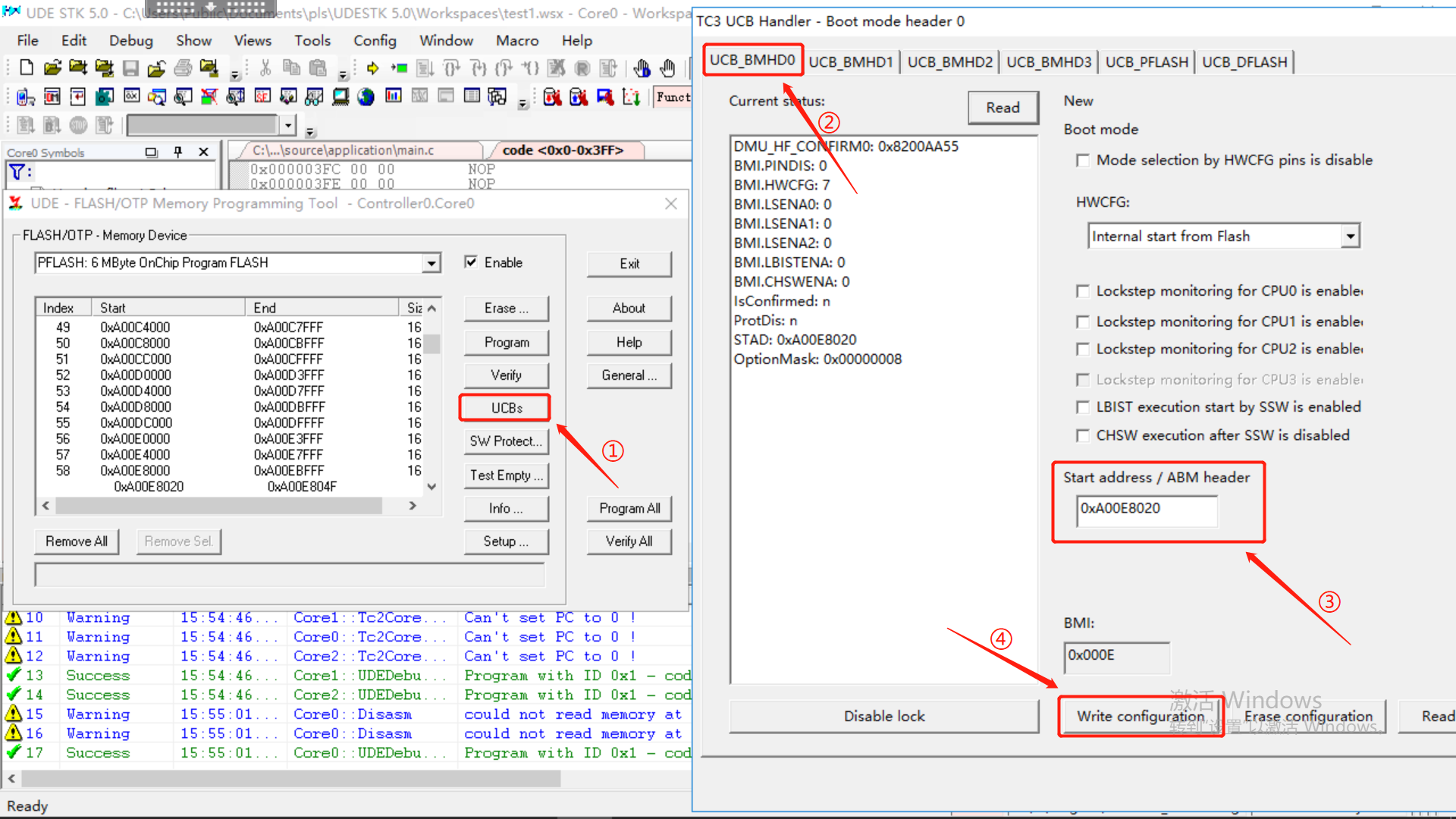Expand the HWCFG Internal start from Flash dropdown
This screenshot has height=819, width=1456.
pyautogui.click(x=1350, y=237)
